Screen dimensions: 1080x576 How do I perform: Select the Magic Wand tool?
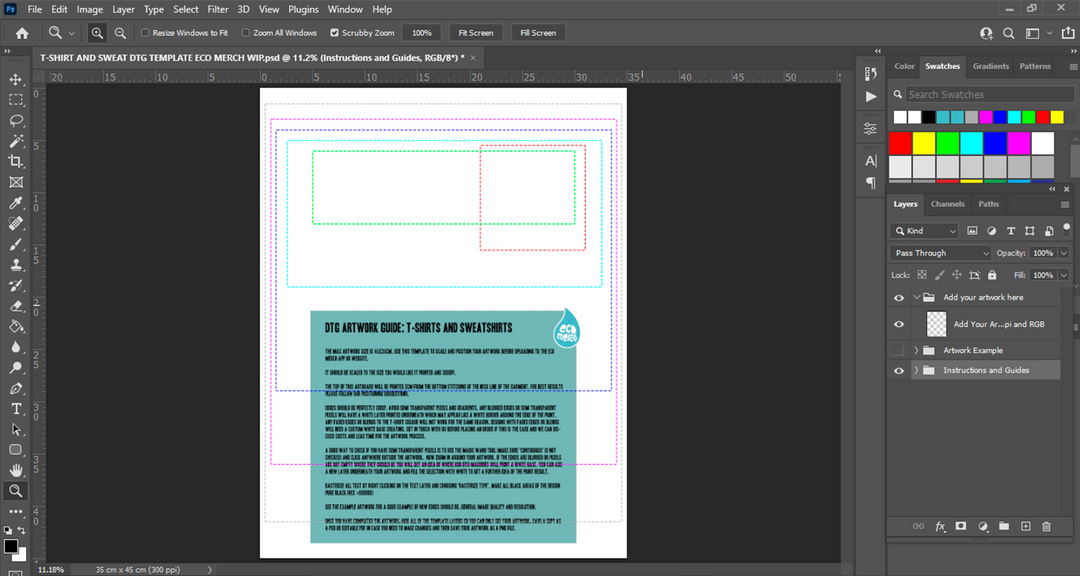coord(15,141)
